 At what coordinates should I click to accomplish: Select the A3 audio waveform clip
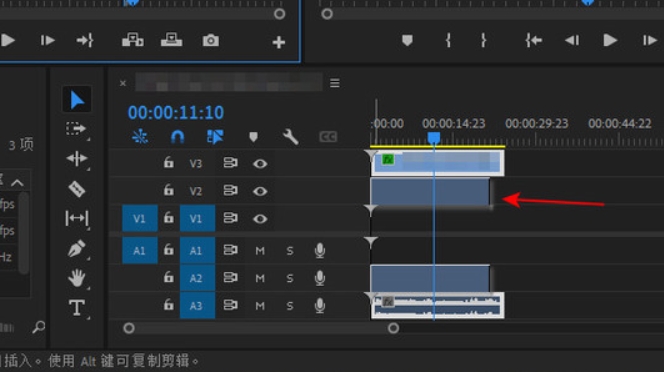(x=437, y=305)
